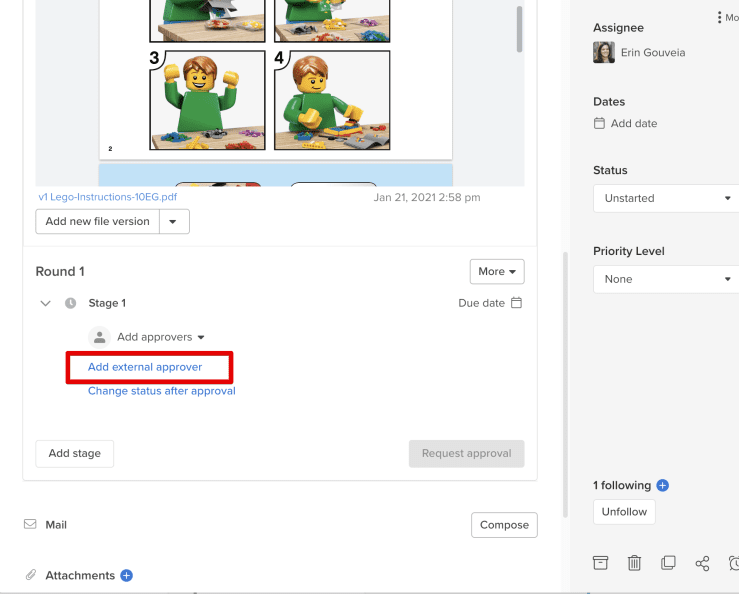Click the duplicate copy icon

pyautogui.click(x=668, y=563)
